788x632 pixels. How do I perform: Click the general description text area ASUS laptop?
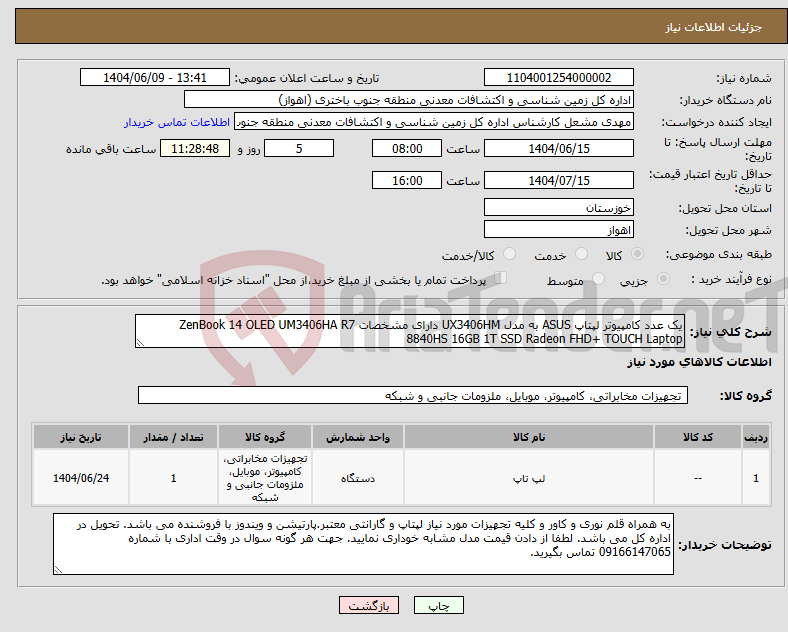click(x=410, y=332)
